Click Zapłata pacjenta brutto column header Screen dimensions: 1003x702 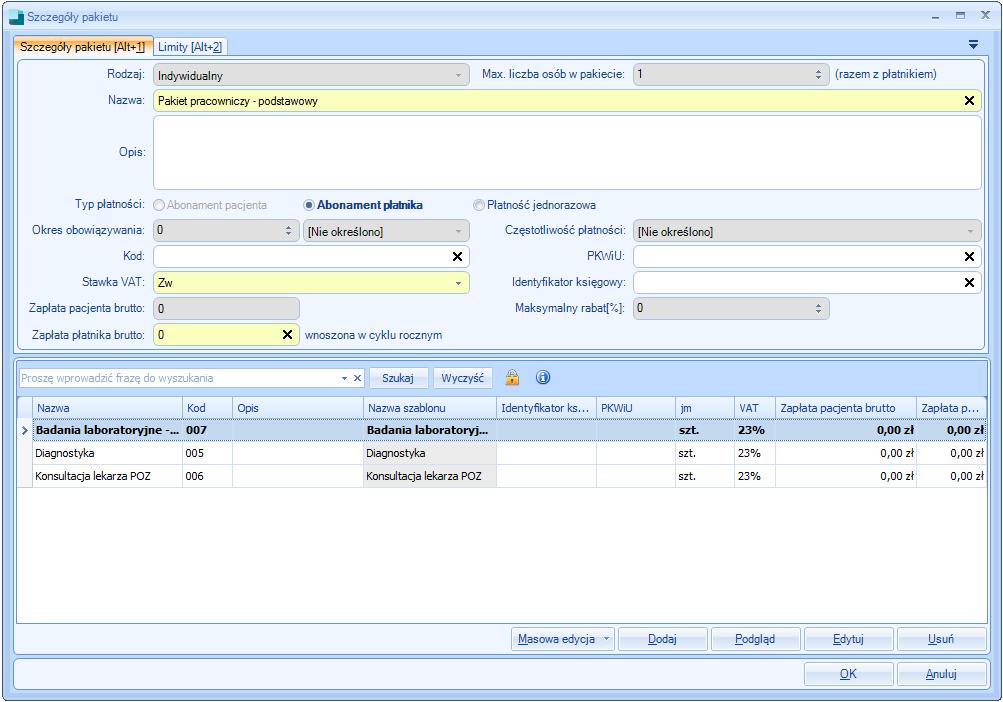(x=846, y=408)
